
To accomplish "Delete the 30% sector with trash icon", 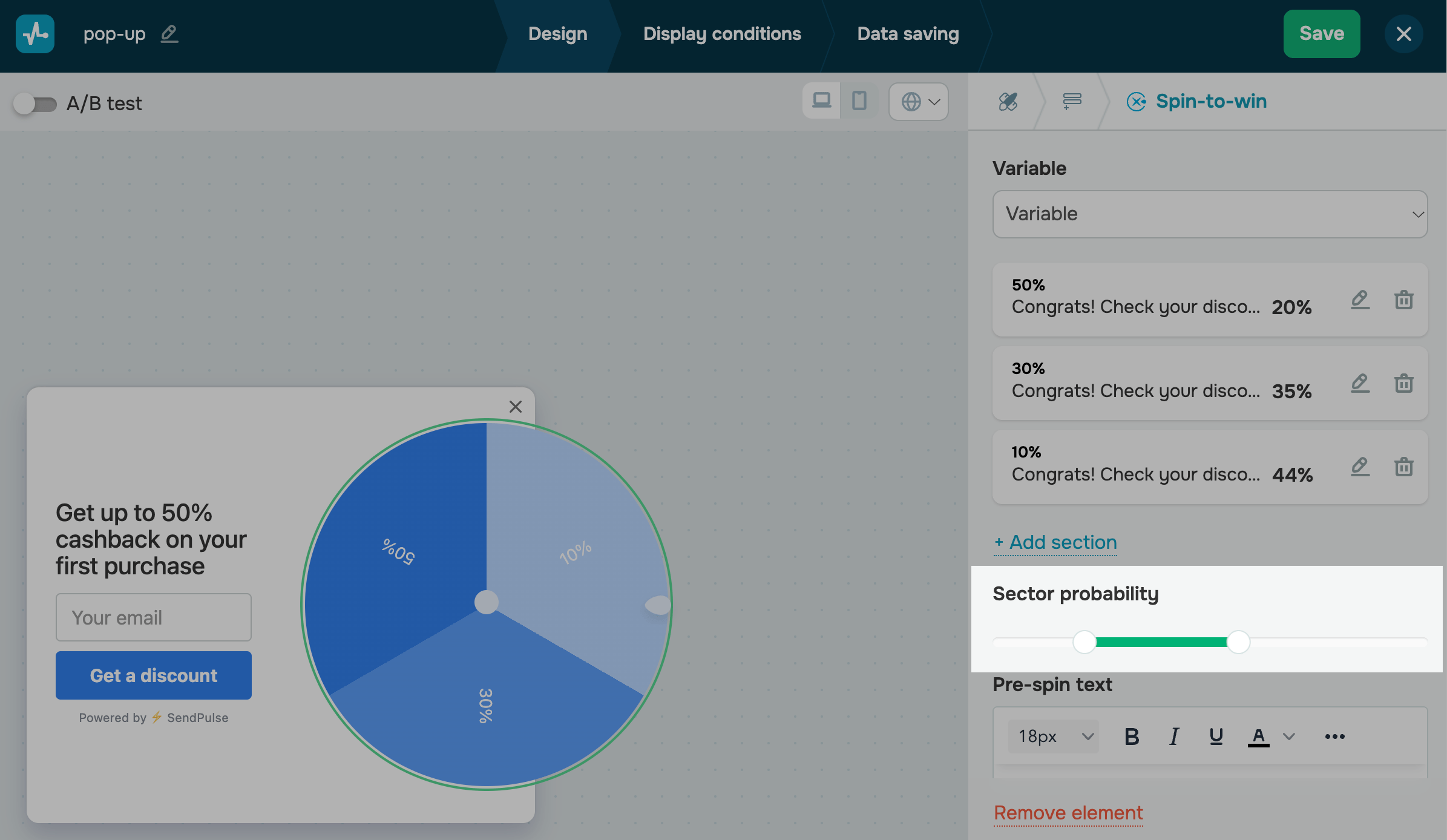I will click(x=1403, y=383).
